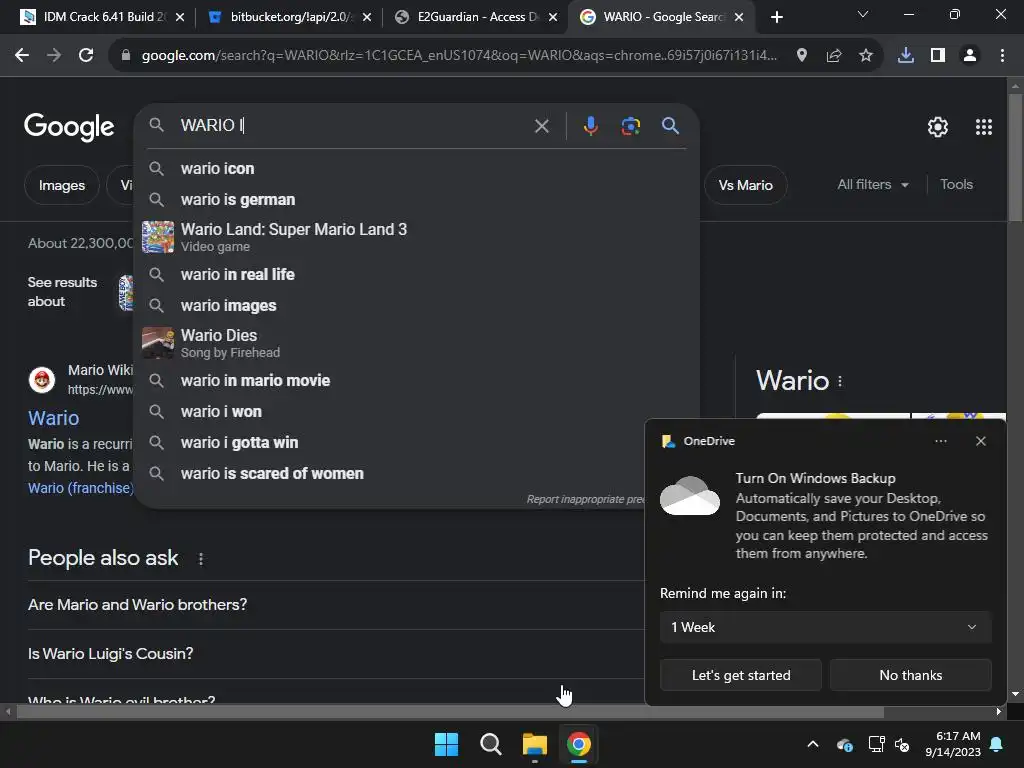The width and height of the screenshot is (1024, 768).
Task: Click the location pin icon in address bar
Action: (x=802, y=56)
